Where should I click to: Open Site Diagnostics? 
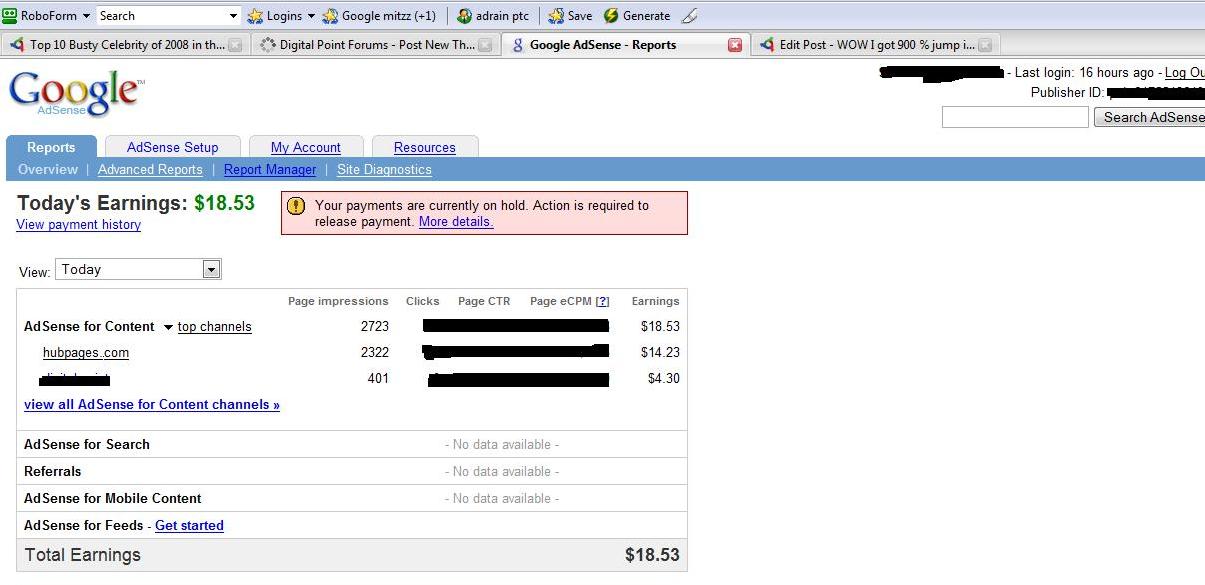tap(384, 170)
